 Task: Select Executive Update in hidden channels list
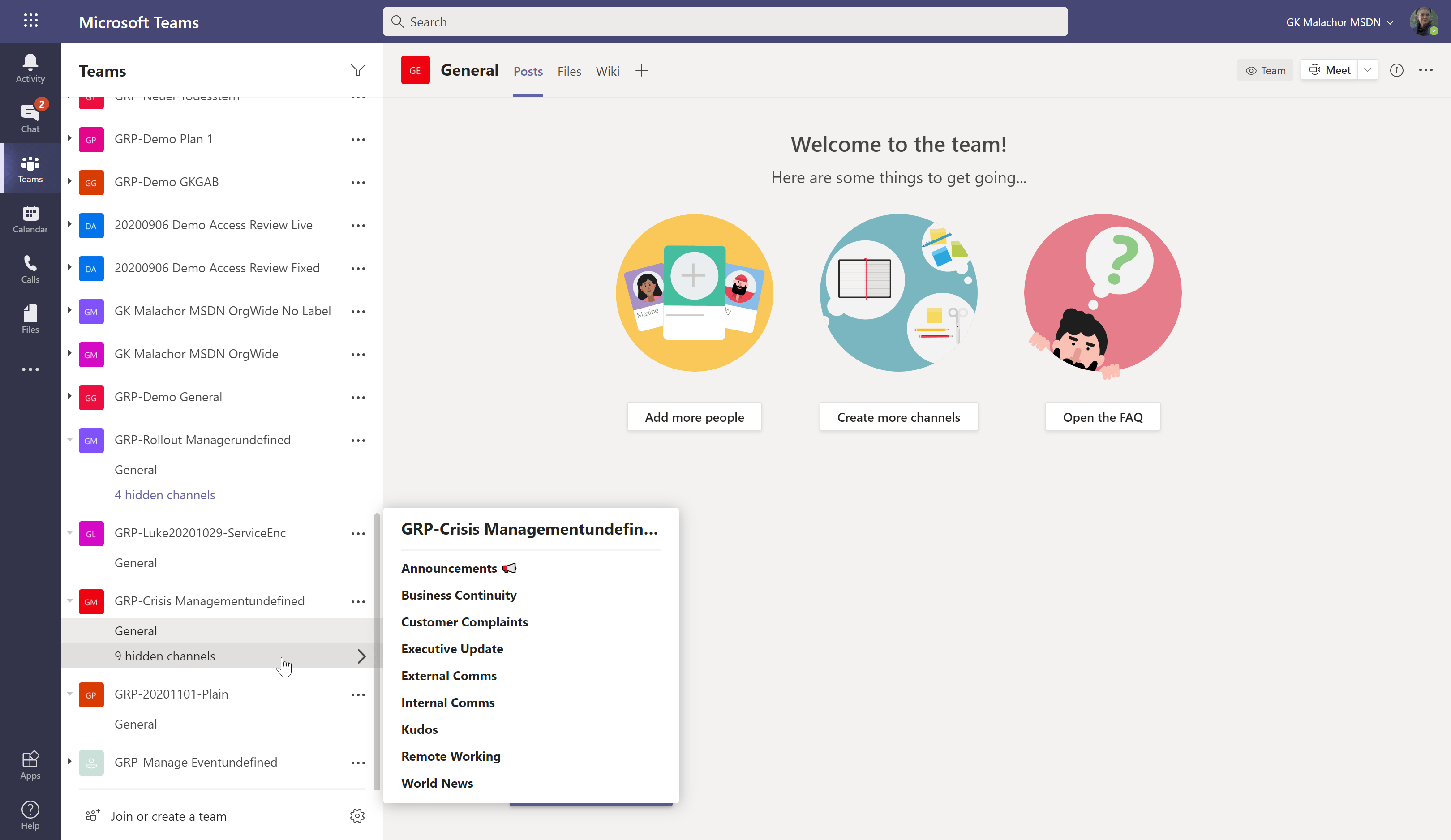pos(452,649)
